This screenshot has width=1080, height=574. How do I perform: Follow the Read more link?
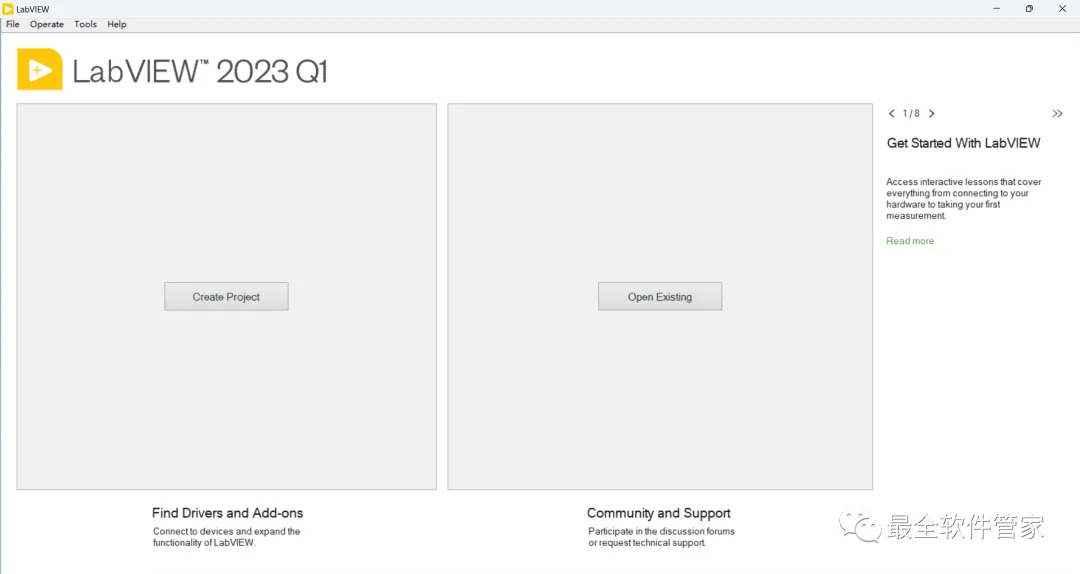[x=910, y=240]
